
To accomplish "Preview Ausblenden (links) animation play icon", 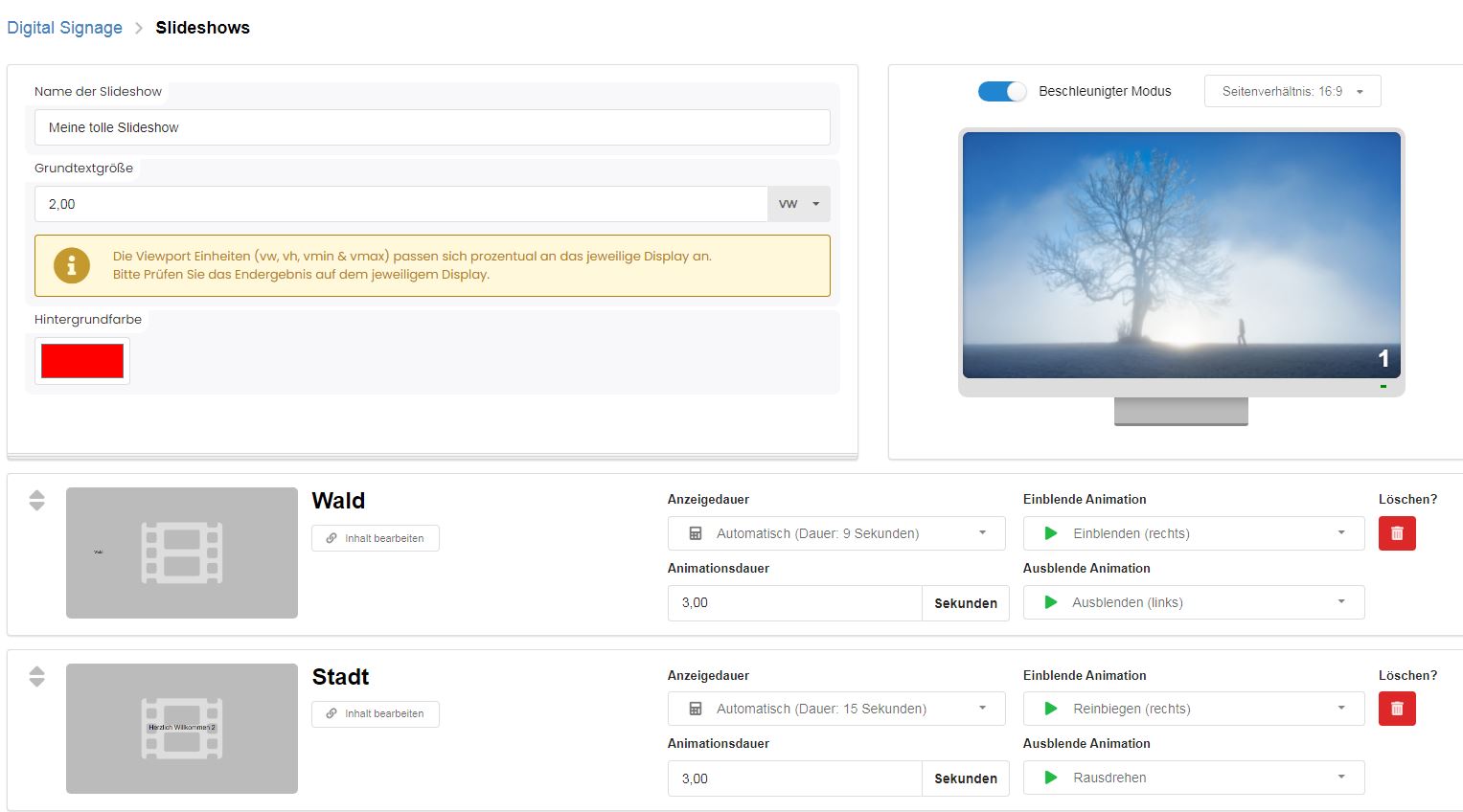I will pos(1051,602).
